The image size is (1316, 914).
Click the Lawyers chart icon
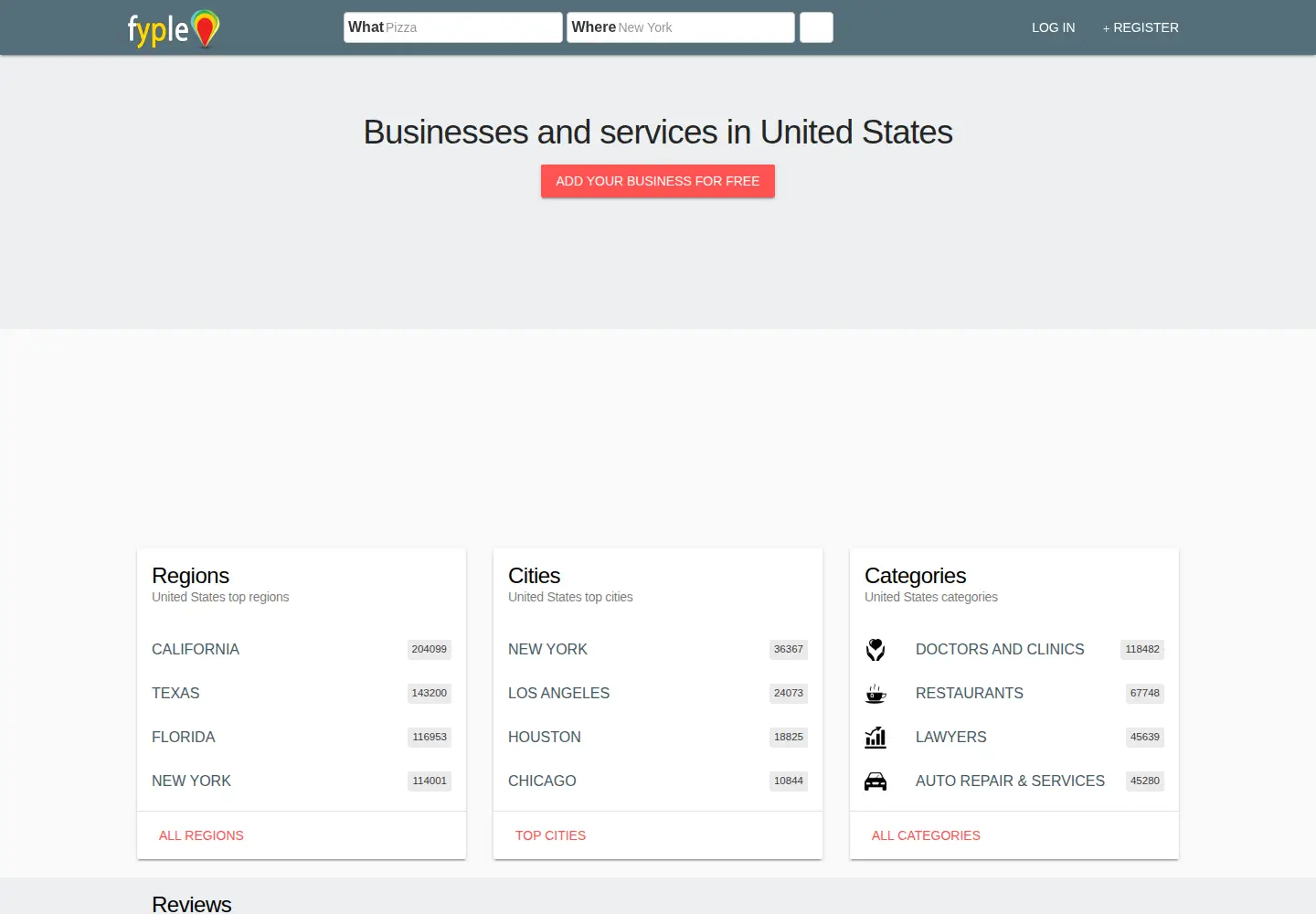click(876, 737)
